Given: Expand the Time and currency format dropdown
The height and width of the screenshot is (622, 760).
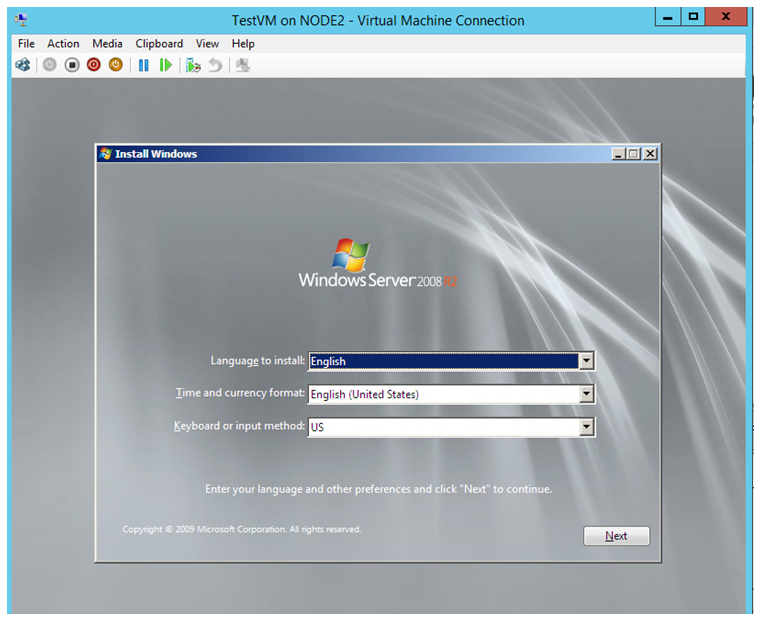Looking at the screenshot, I should (x=586, y=394).
